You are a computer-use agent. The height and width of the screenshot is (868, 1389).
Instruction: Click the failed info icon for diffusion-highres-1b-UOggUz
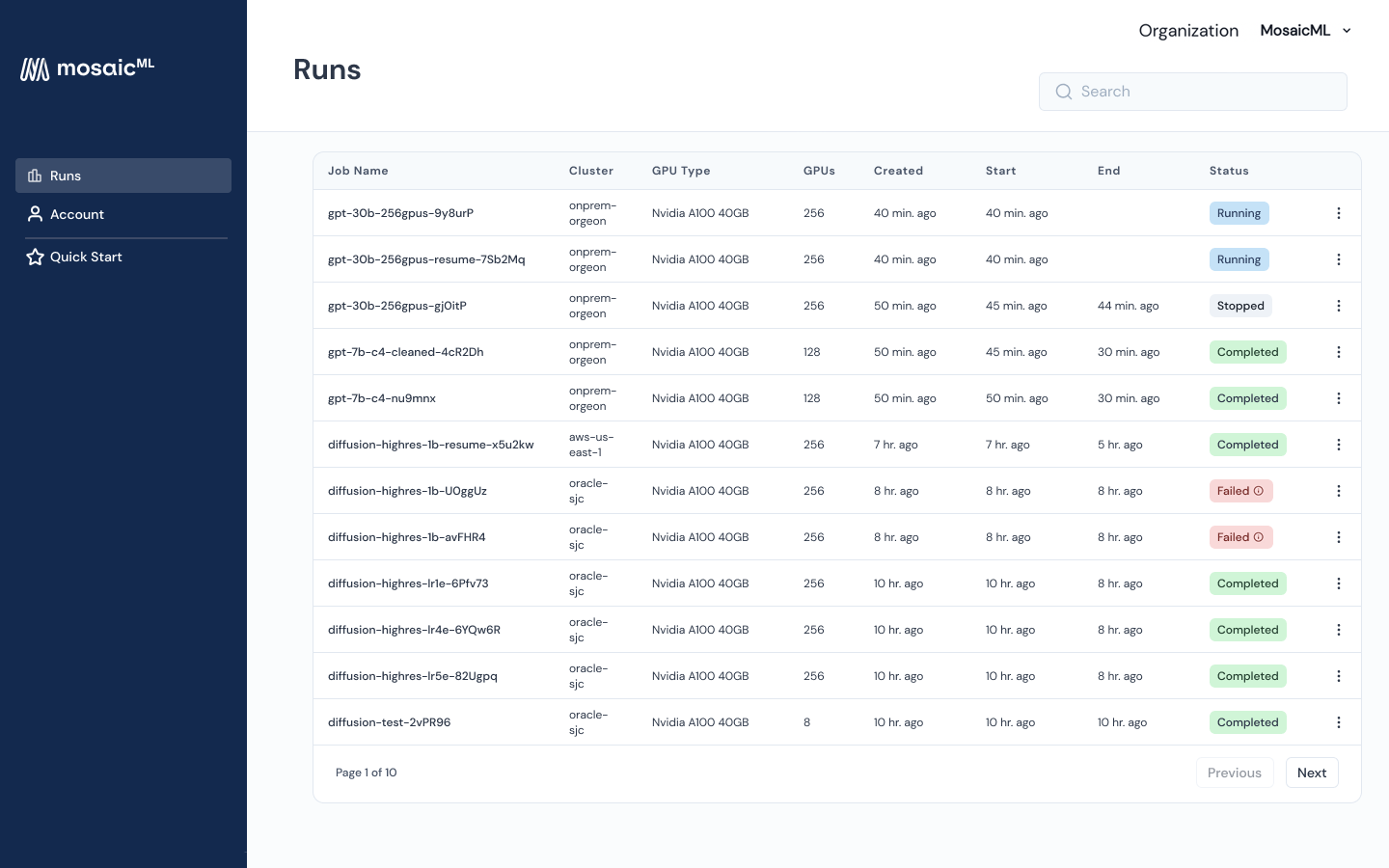tap(1259, 491)
